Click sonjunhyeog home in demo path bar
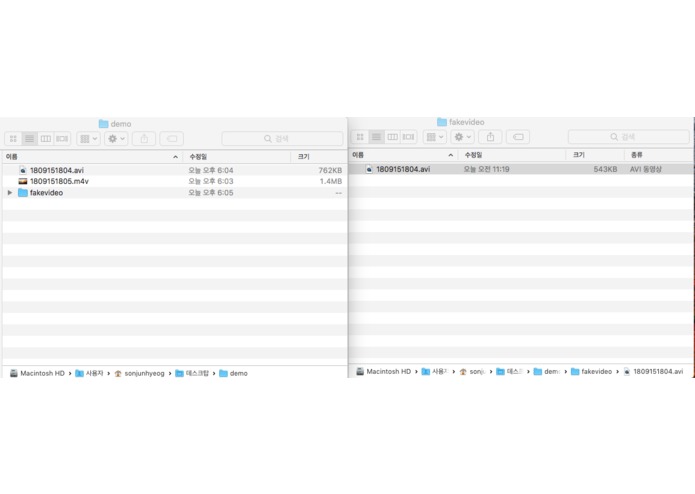695x494 pixels. click(x=139, y=373)
